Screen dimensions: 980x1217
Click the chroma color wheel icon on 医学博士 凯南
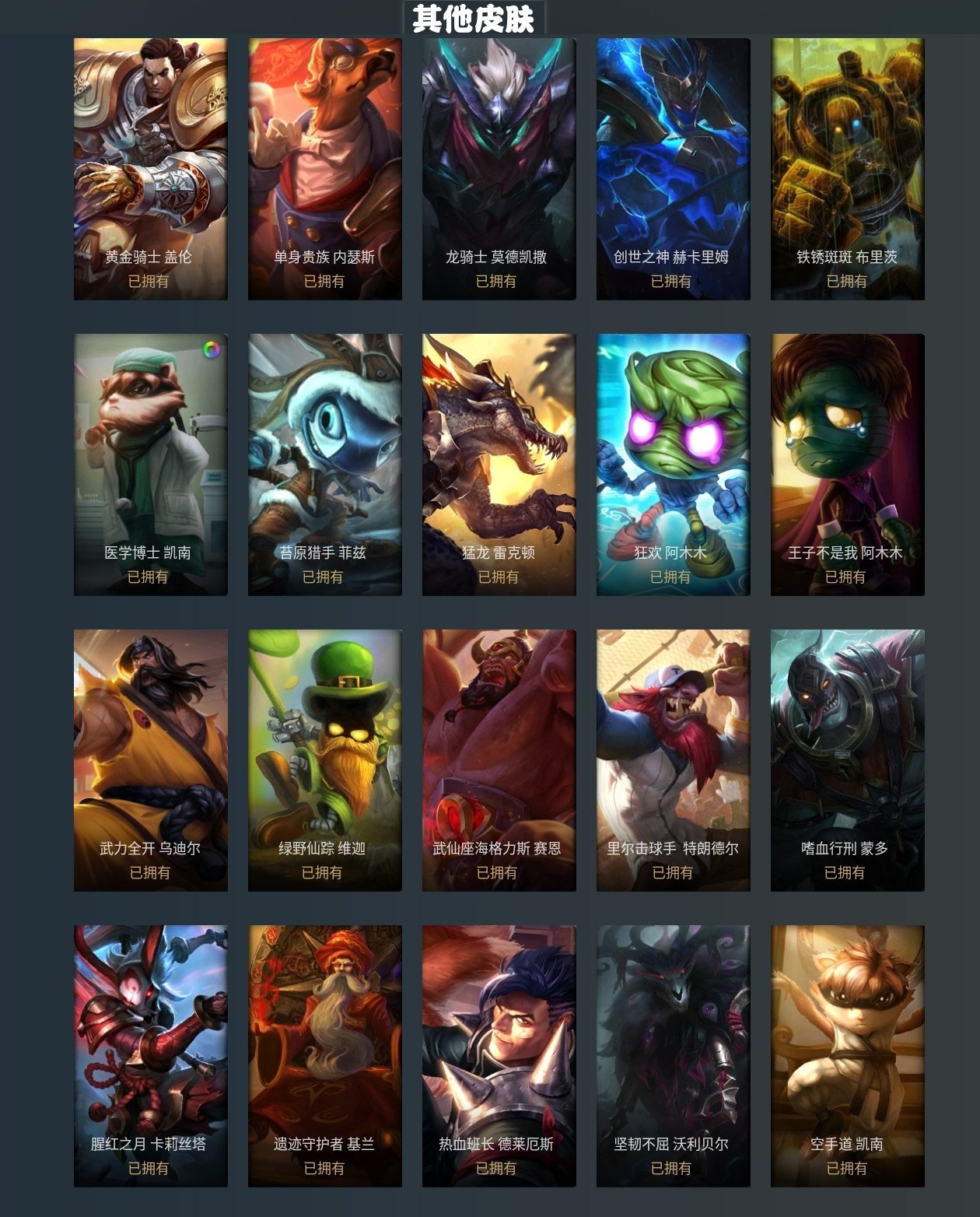point(212,349)
